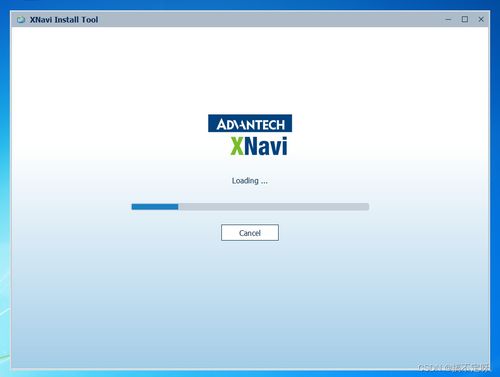Cancel the loading process
Image resolution: width=500 pixels, height=377 pixels.
250,233
